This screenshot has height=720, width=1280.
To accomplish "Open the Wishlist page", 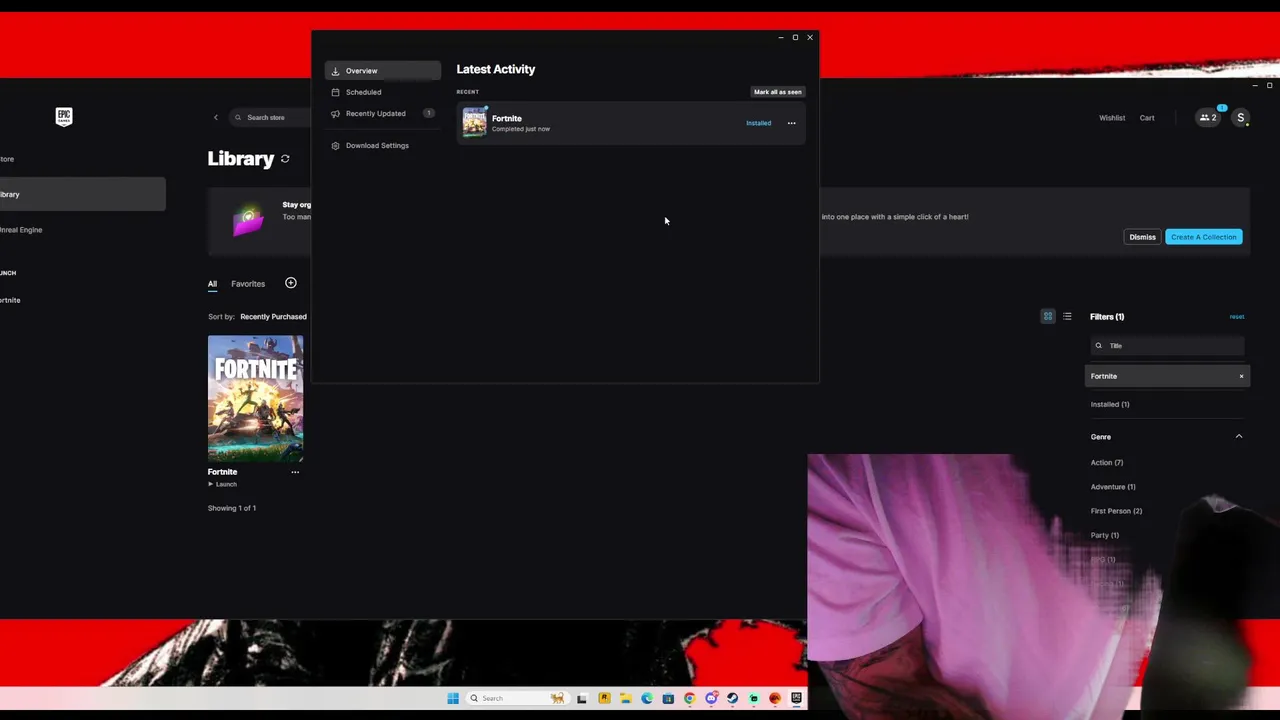I will pyautogui.click(x=1112, y=118).
